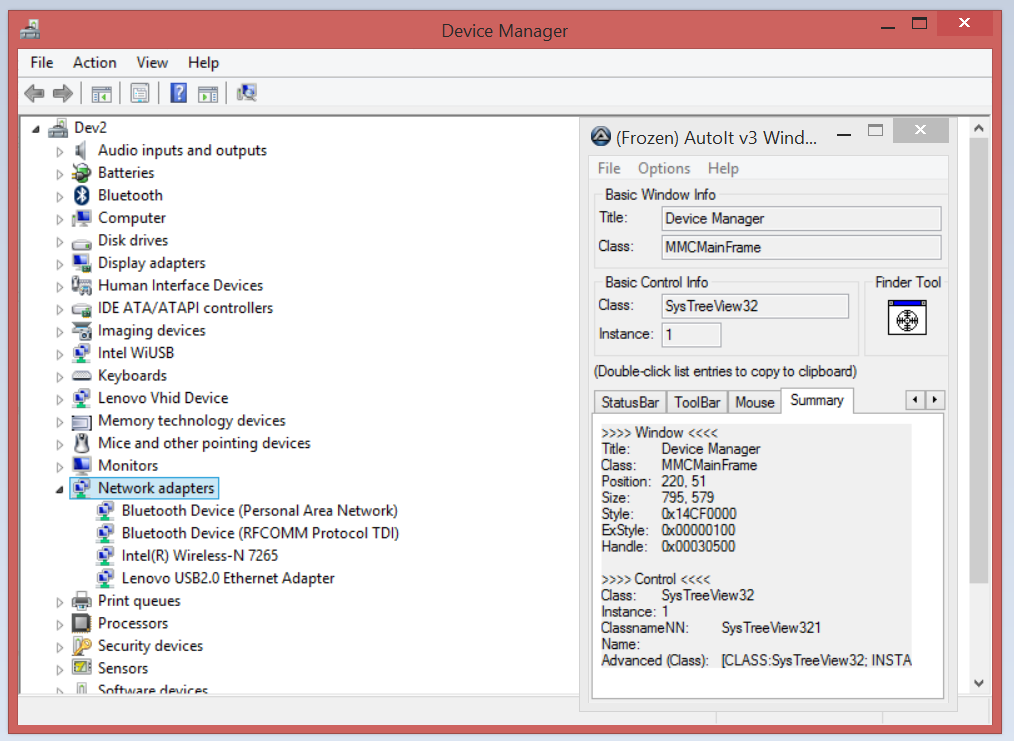The width and height of the screenshot is (1014, 741).
Task: Switch to the Mouse tab
Action: tap(755, 402)
